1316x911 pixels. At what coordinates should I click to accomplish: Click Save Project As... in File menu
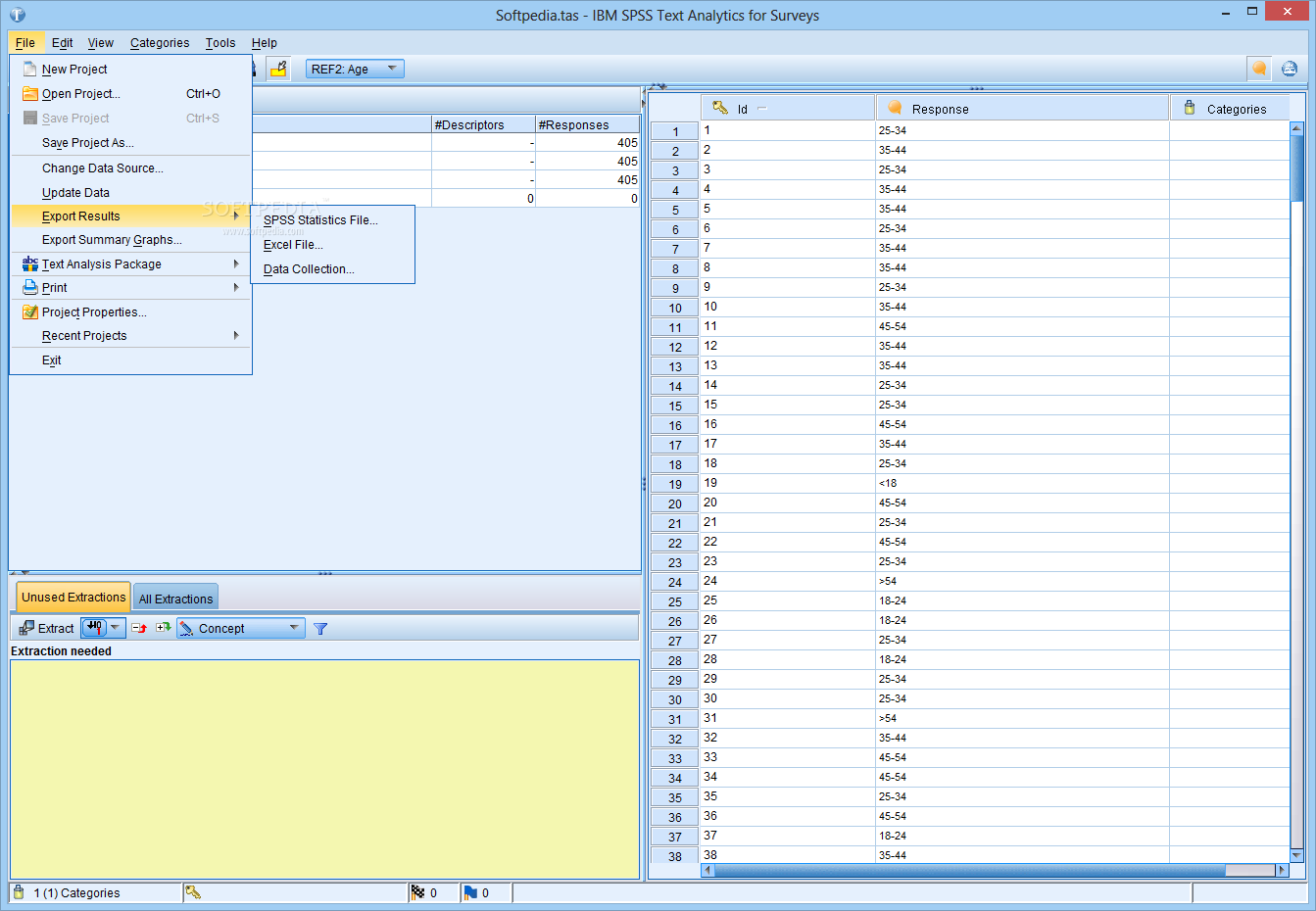click(x=130, y=143)
